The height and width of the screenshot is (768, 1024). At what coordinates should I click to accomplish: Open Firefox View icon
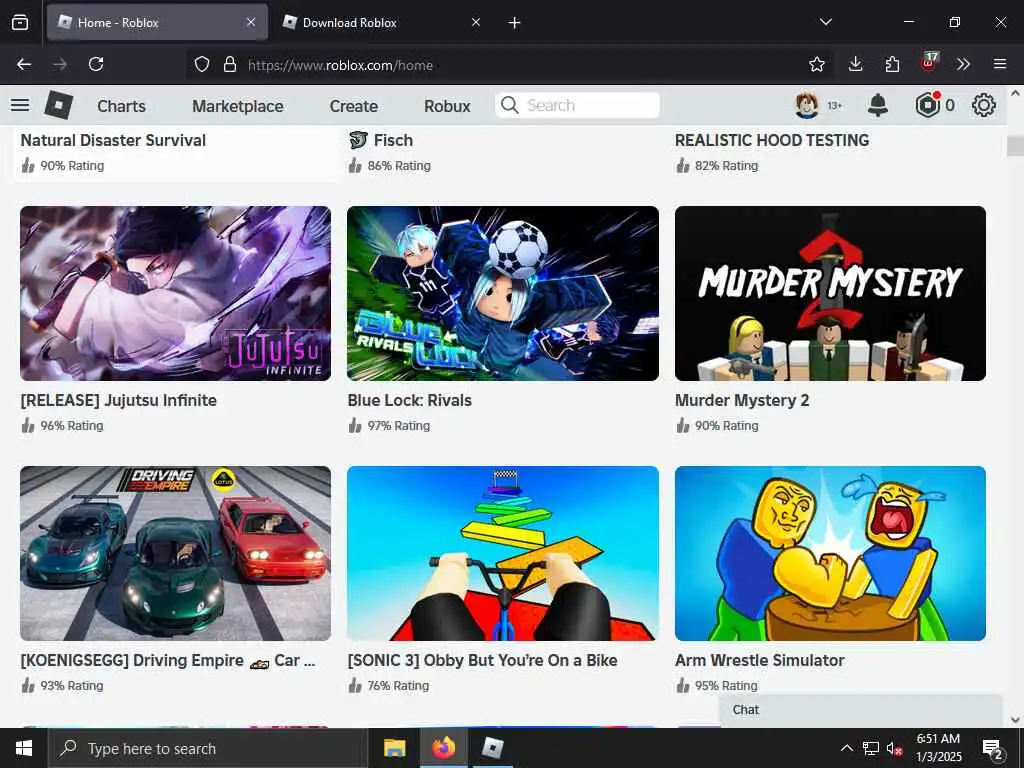20,23
